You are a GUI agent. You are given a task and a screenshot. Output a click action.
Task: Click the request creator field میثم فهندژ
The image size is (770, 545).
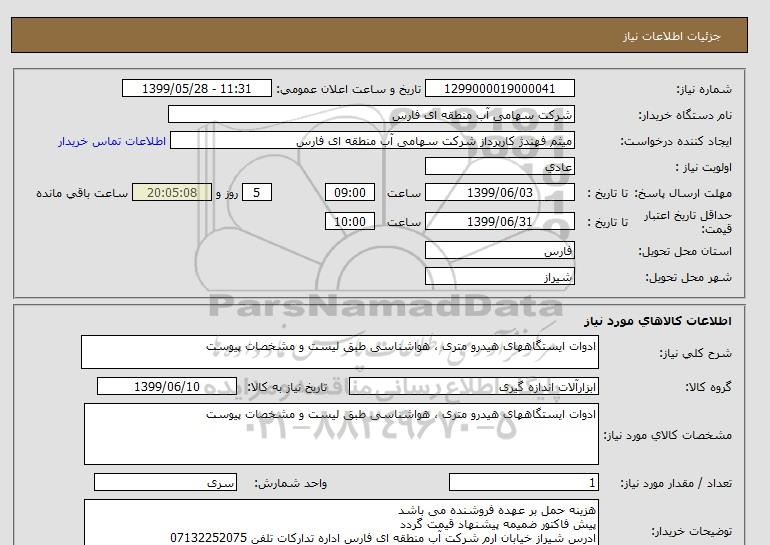[372, 140]
